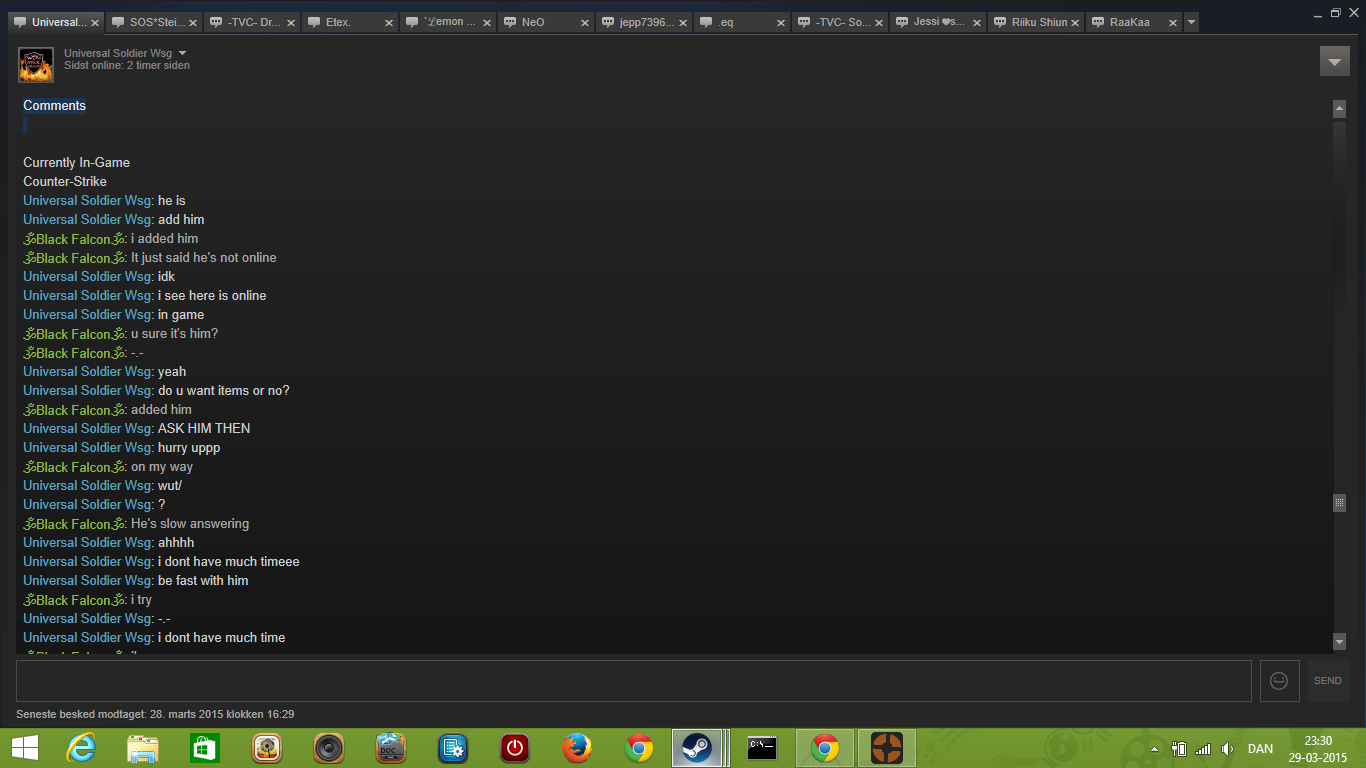The width and height of the screenshot is (1366, 768).
Task: Click inside the message input field
Action: [633, 681]
